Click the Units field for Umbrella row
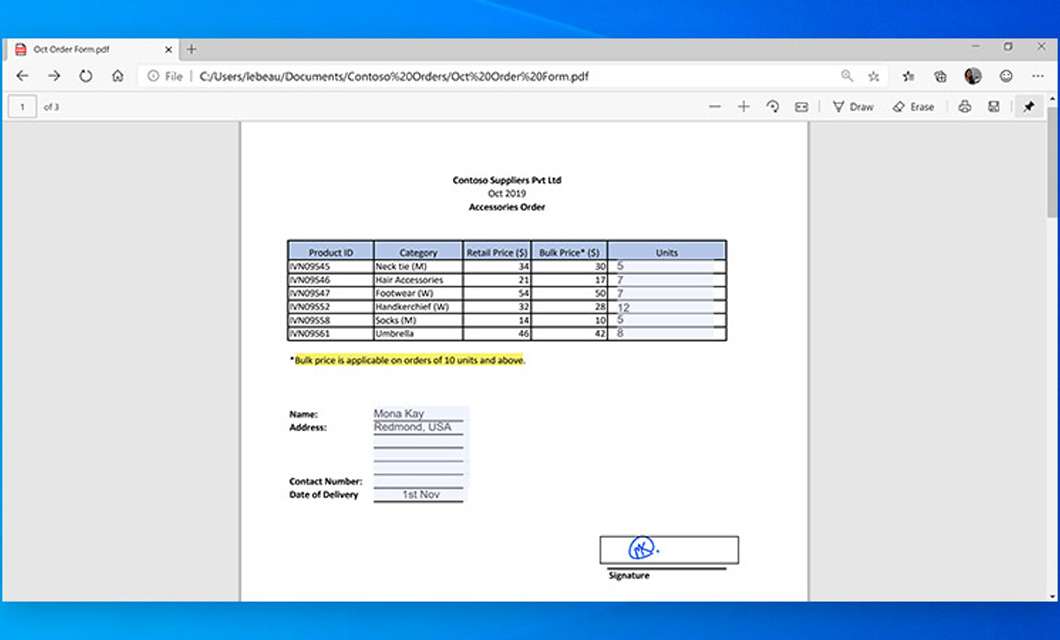1060x640 pixels. coord(667,334)
